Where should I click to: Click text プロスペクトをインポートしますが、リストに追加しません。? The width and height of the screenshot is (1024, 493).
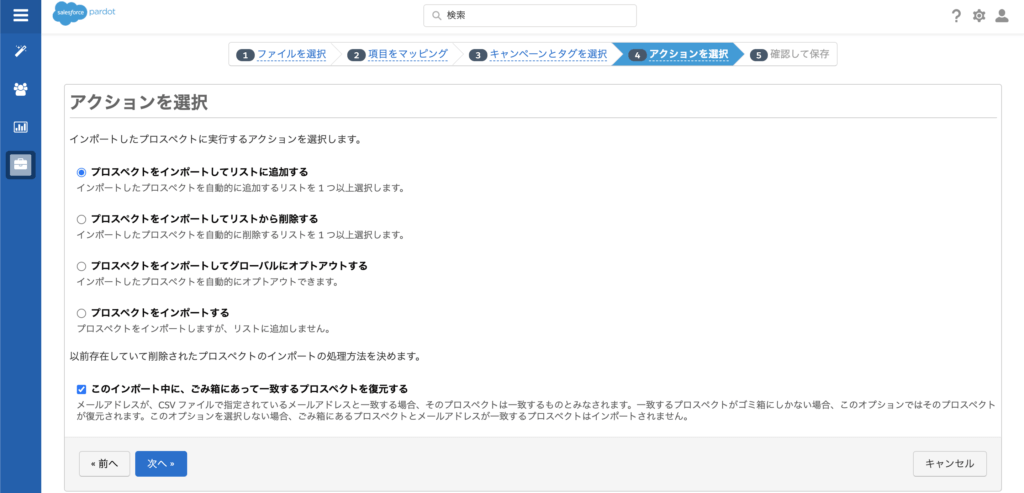[x=207, y=329]
